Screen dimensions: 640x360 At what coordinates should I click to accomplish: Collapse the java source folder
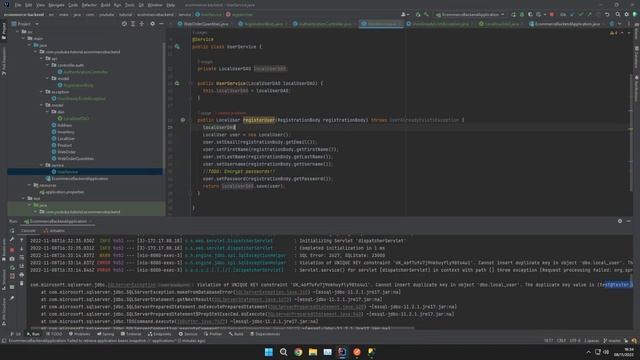(x=29, y=45)
